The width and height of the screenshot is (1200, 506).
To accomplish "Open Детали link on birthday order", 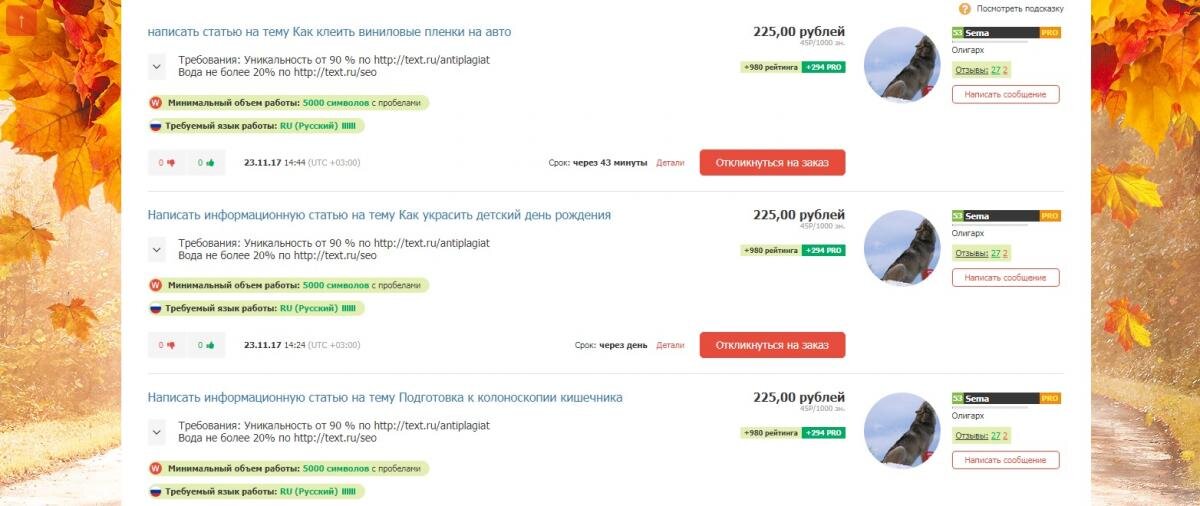I will pyautogui.click(x=670, y=345).
